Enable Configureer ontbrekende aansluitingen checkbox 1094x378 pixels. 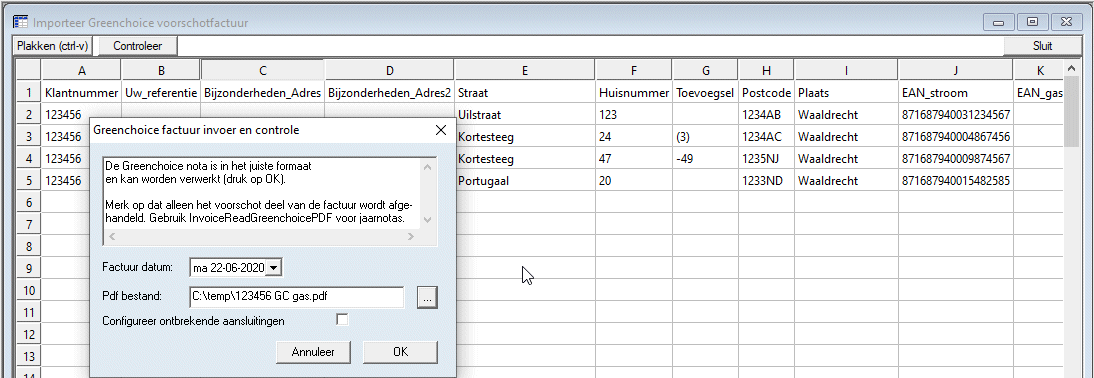[x=342, y=320]
